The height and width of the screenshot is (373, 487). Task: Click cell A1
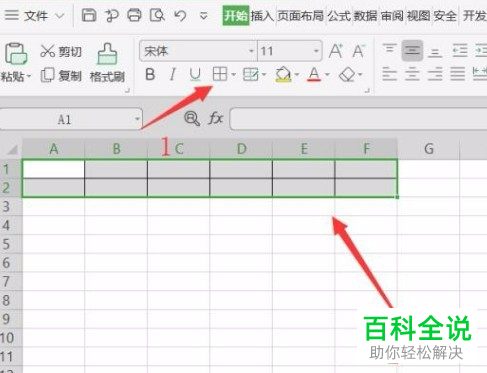click(x=54, y=169)
